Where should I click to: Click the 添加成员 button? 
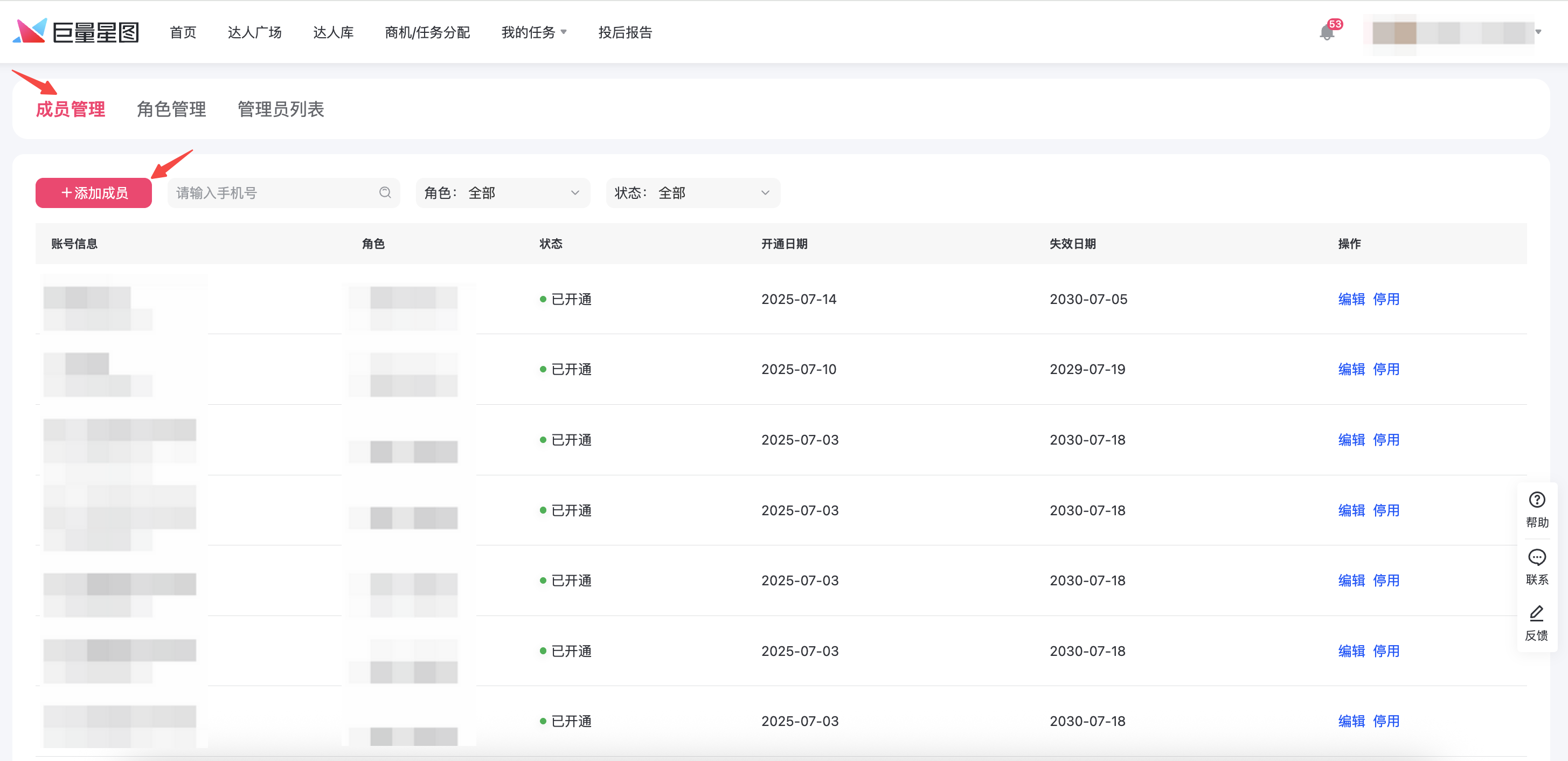94,193
